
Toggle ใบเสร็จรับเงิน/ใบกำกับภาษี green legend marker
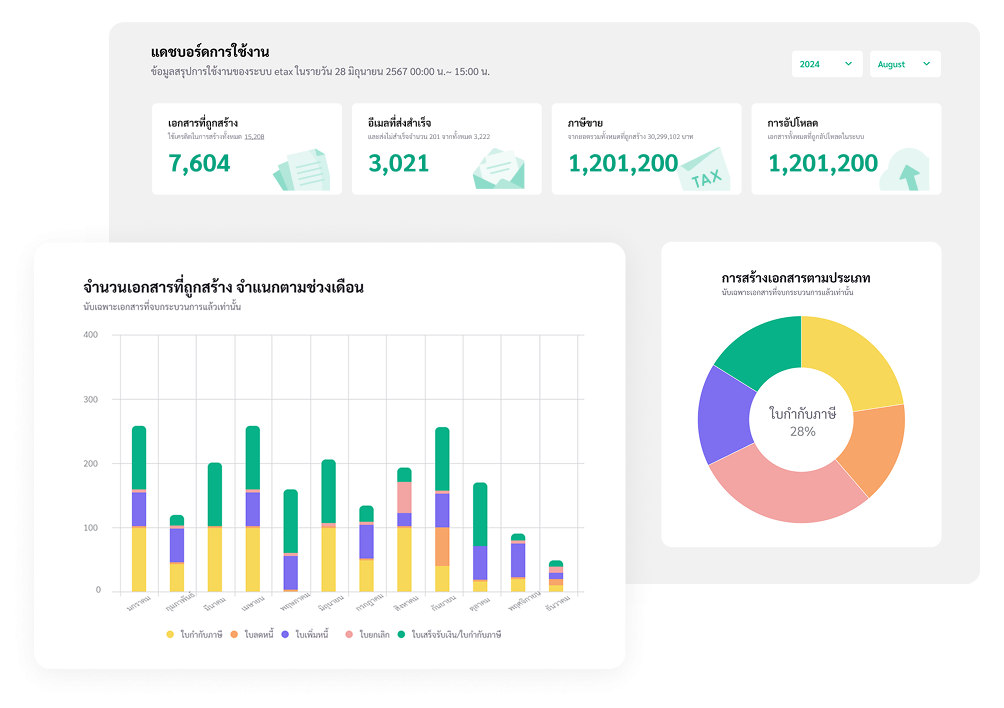(x=401, y=635)
